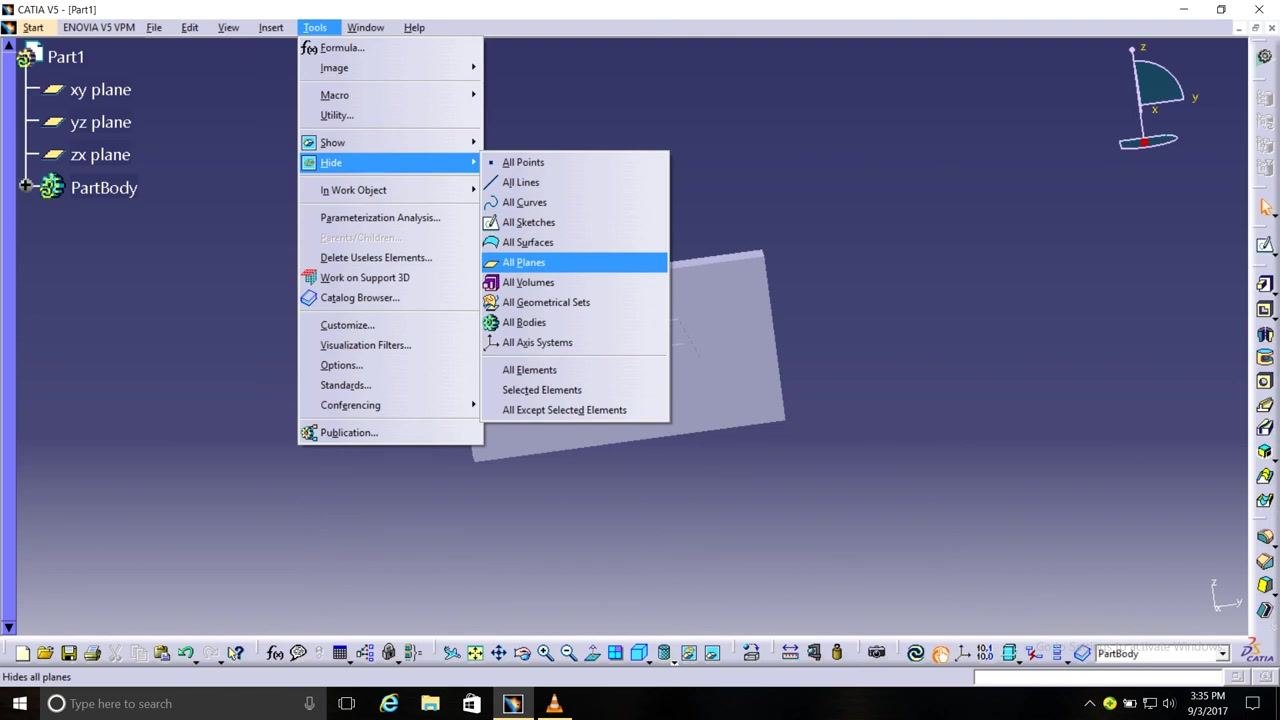1280x720 pixels.
Task: Click the Save floppy disk icon
Action: pos(69,653)
